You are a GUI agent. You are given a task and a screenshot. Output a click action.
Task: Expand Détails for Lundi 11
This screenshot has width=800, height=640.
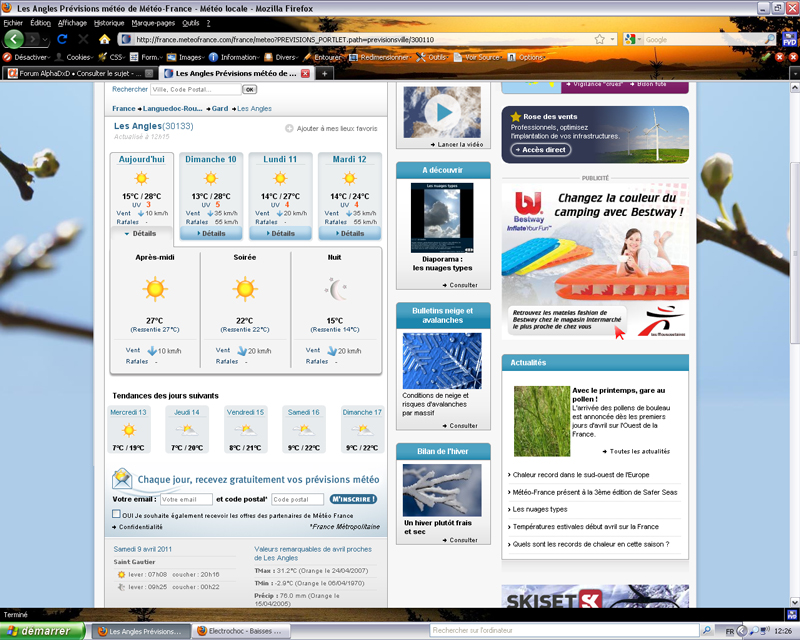tap(280, 233)
